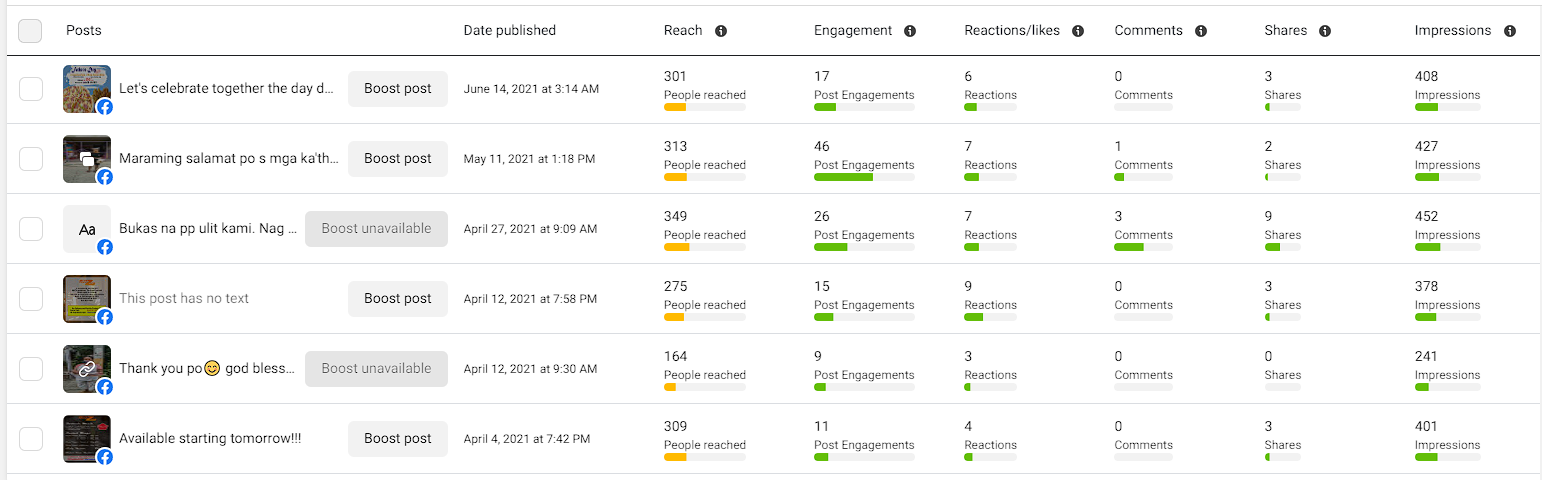The image size is (1542, 480).
Task: Click the Impressions info icon
Action: (x=1509, y=31)
